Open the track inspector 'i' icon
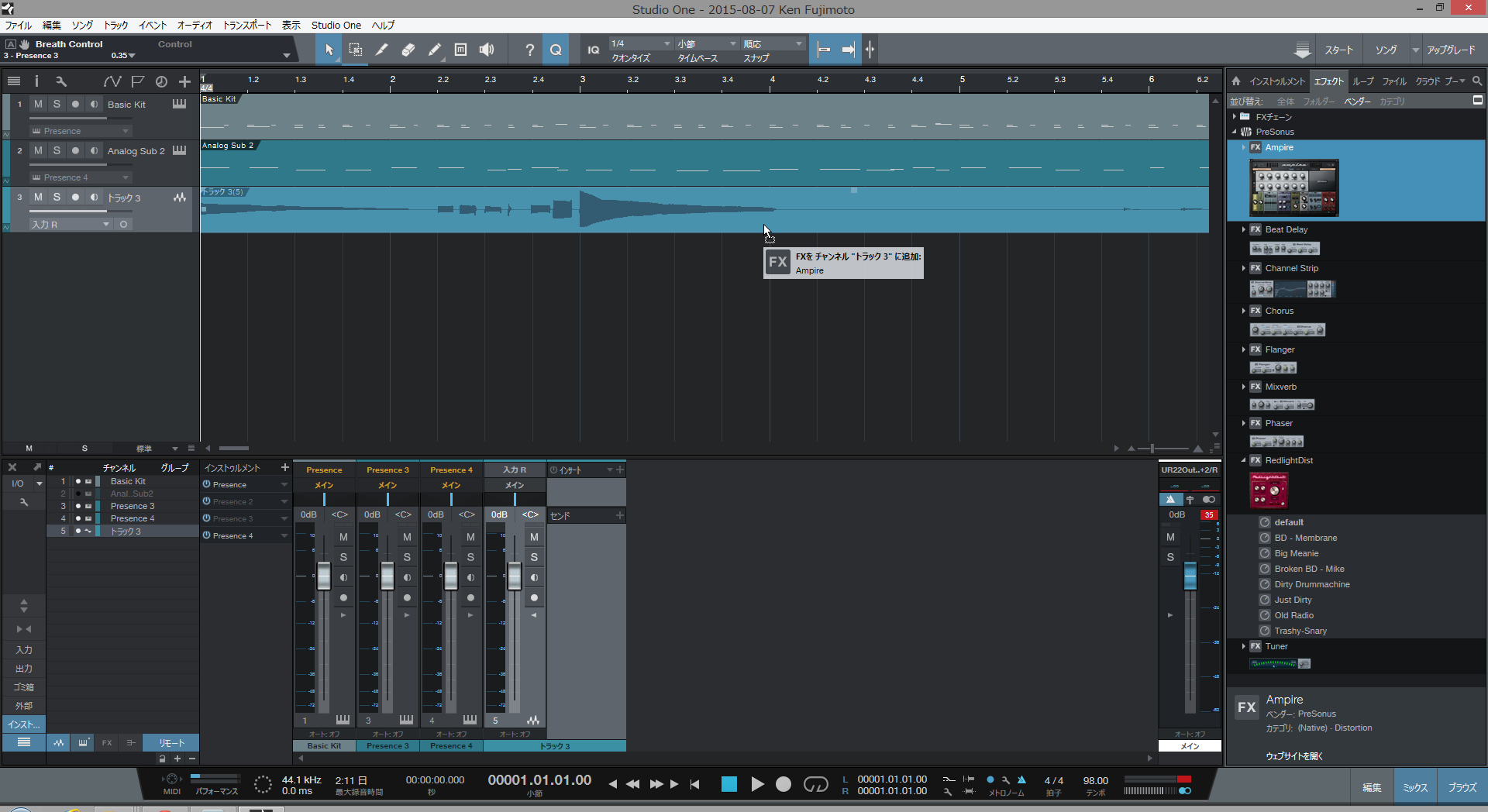The image size is (1488, 812). (x=36, y=81)
